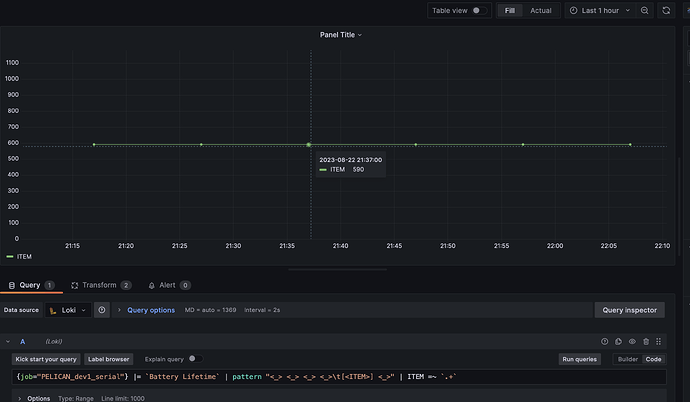Open the Loki data source selector

click(70, 310)
